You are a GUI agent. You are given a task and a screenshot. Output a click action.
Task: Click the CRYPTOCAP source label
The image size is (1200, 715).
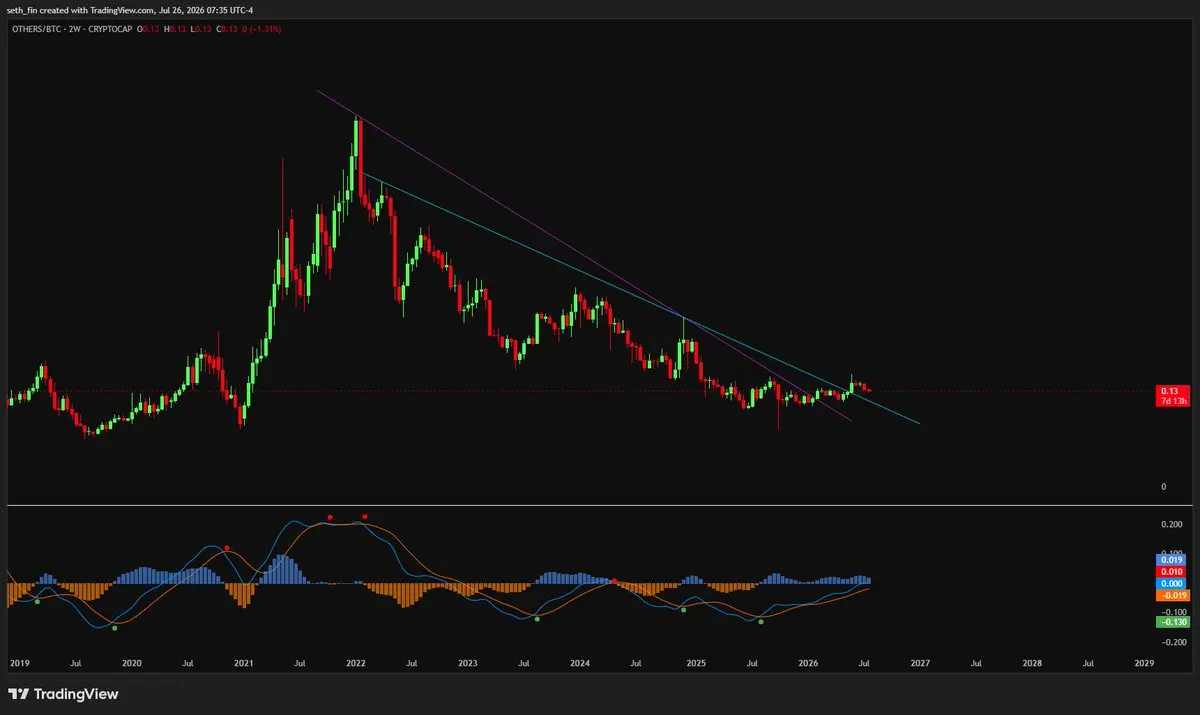[x=112, y=29]
